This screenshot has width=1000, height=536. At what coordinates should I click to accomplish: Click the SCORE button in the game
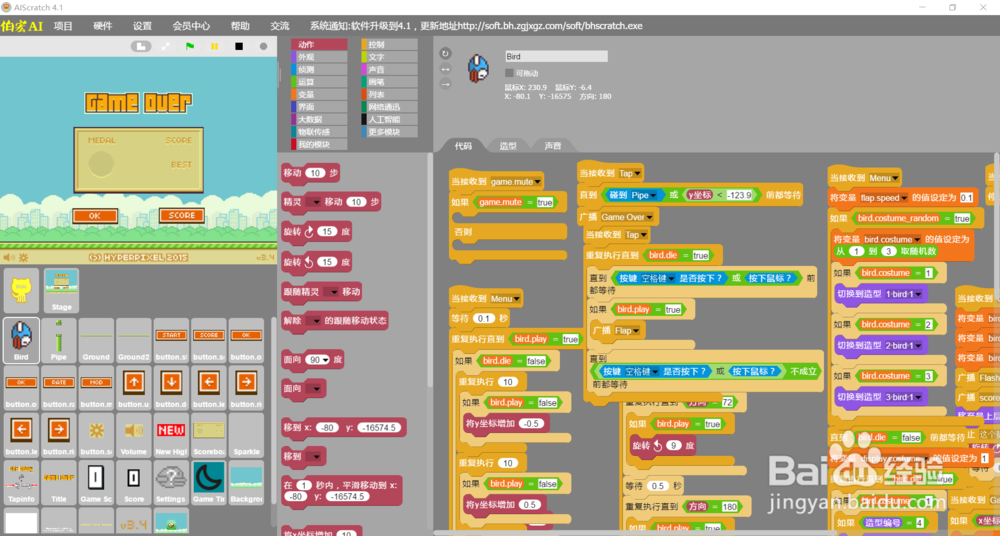[182, 216]
